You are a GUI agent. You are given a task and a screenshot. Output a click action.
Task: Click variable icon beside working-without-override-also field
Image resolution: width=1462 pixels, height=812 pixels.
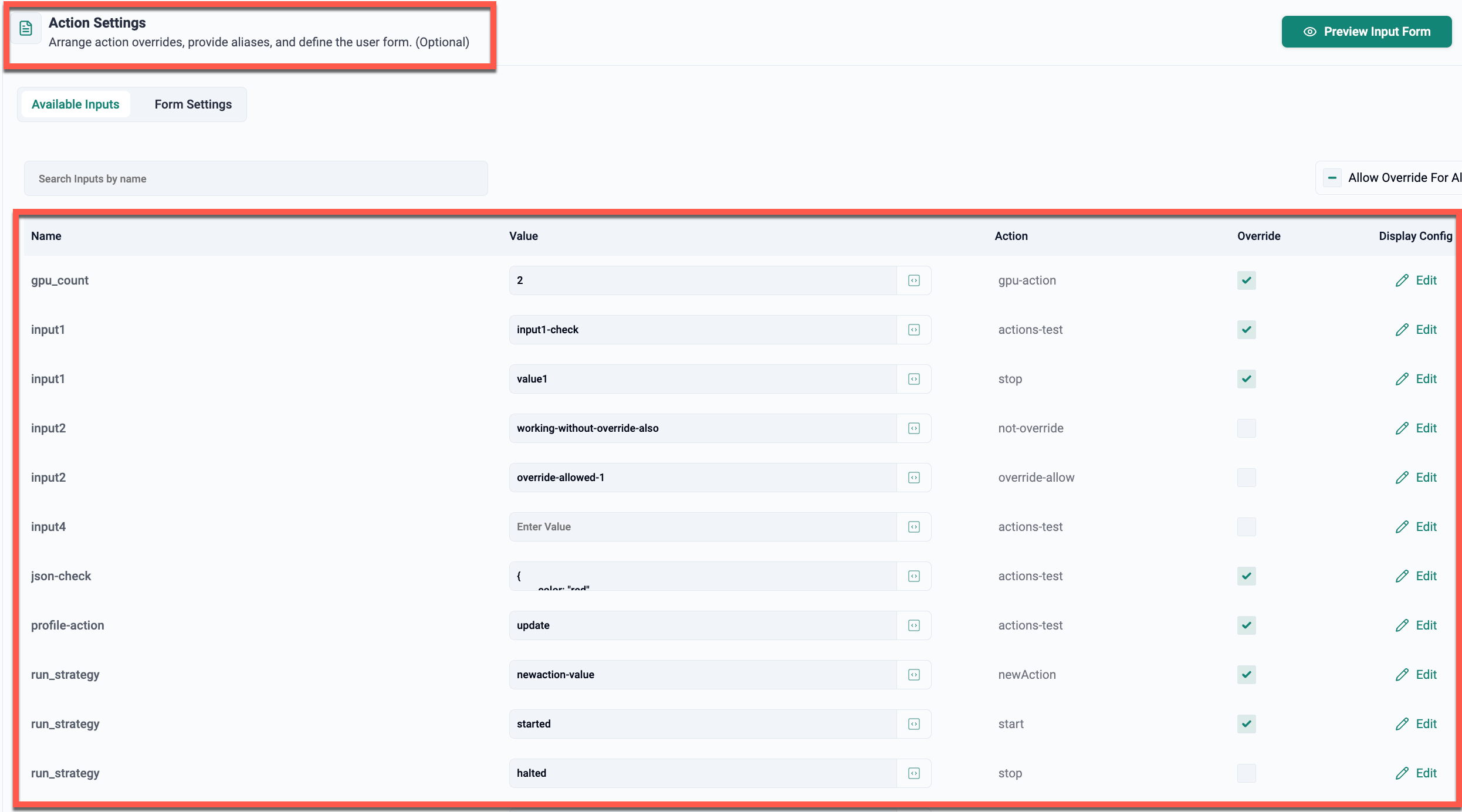pyautogui.click(x=913, y=428)
